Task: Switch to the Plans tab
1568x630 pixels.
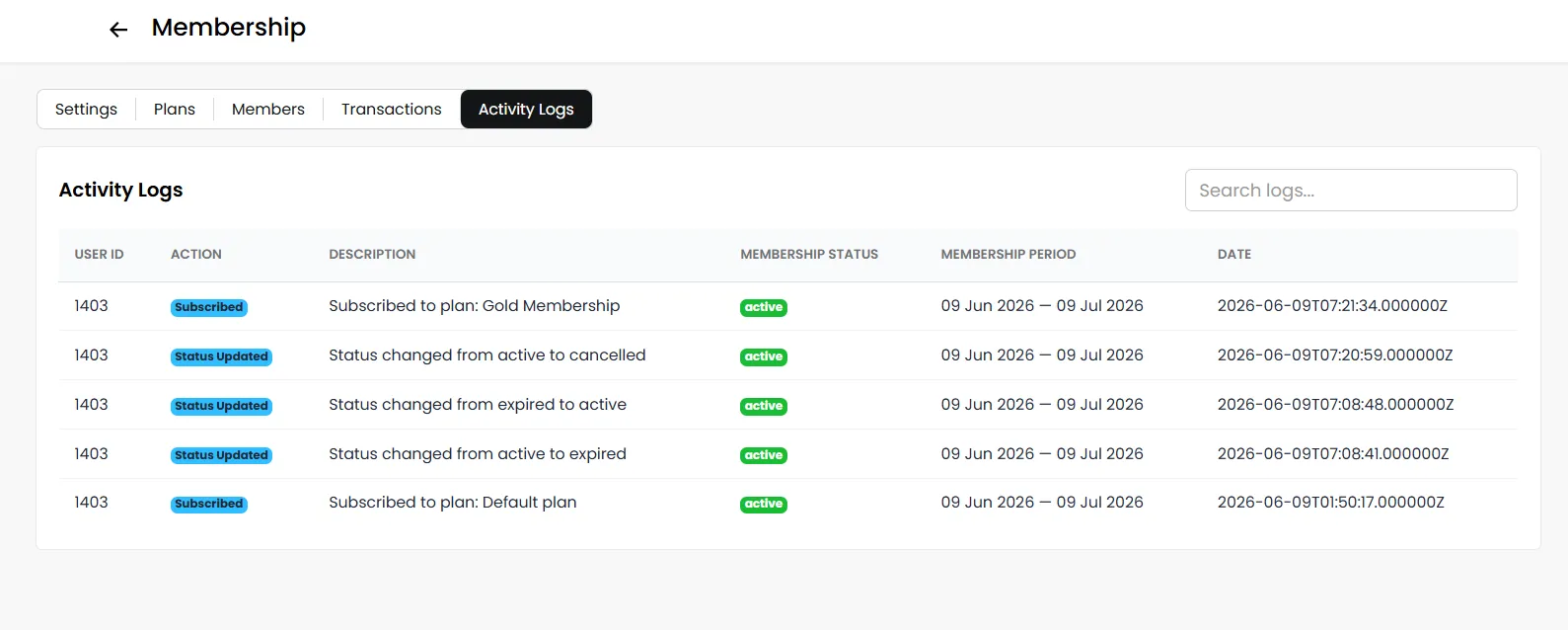Action: 175,110
